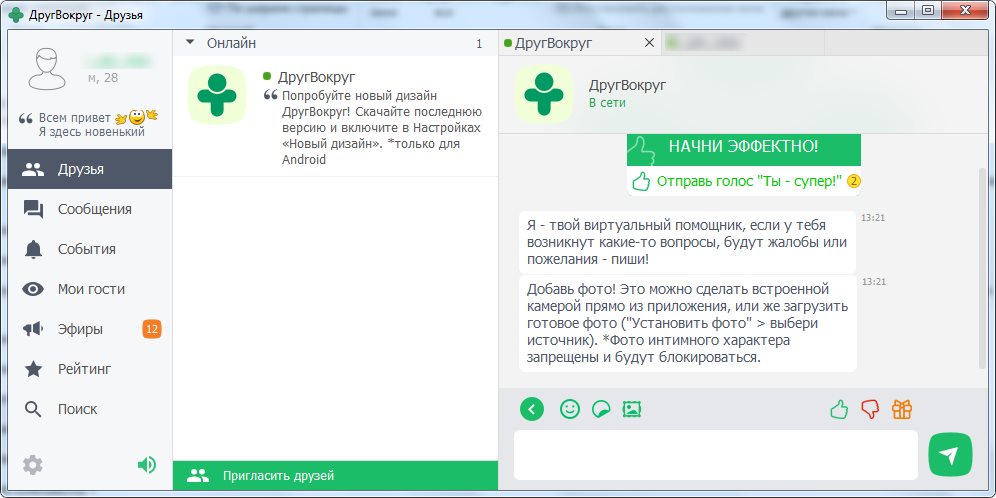996x498 pixels.
Task: Open the События notifications section
Action: point(90,250)
